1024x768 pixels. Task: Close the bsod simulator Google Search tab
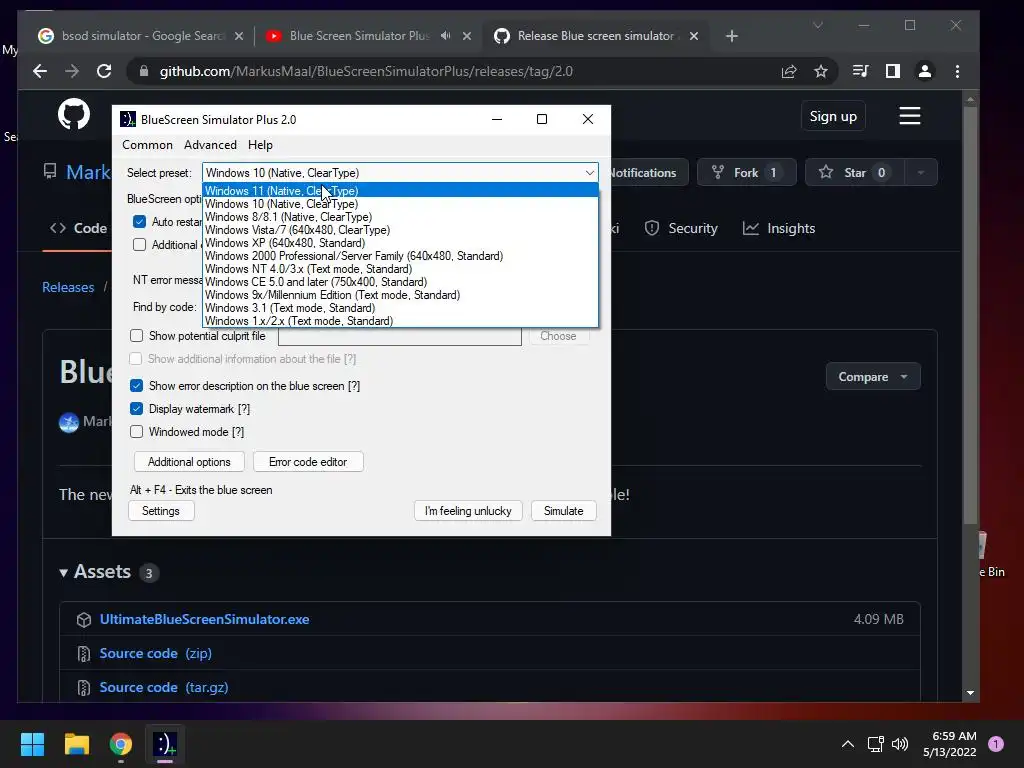[x=239, y=36]
